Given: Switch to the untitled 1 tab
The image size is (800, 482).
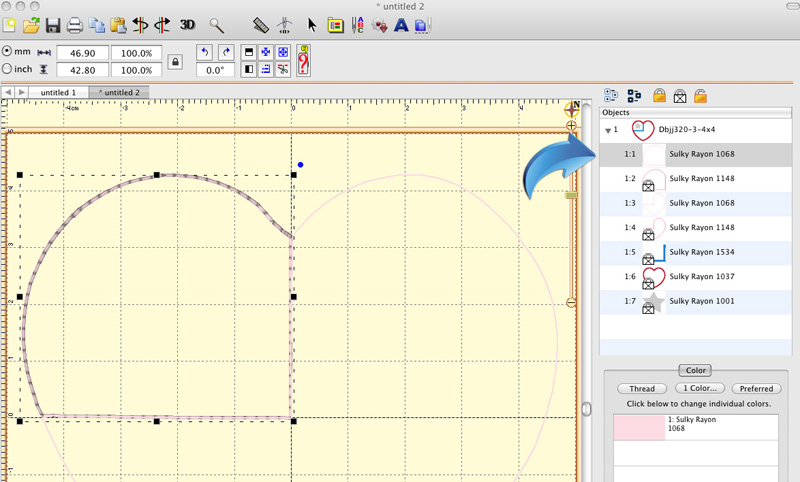Looking at the screenshot, I should tap(58, 92).
